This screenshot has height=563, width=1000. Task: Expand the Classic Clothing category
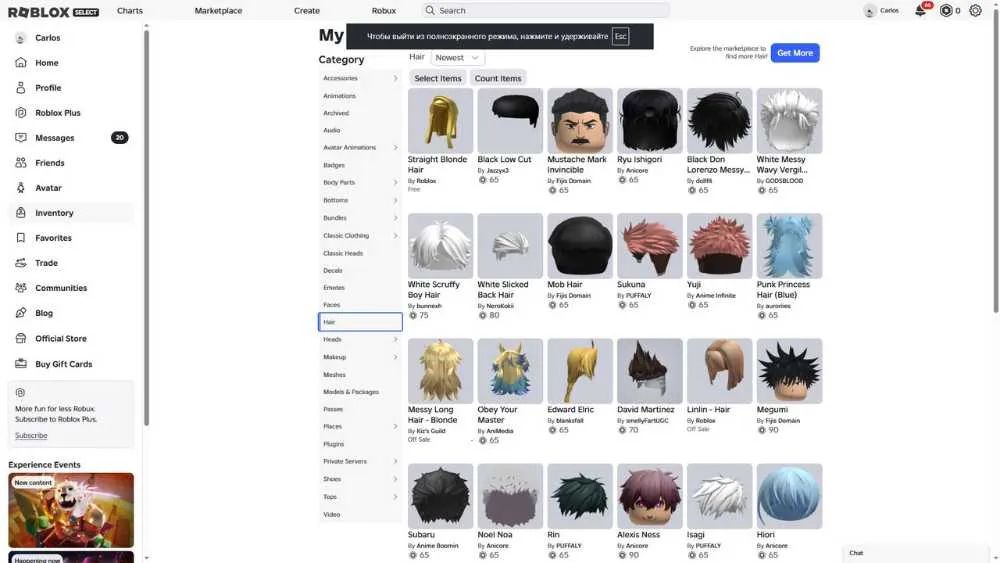pos(395,236)
